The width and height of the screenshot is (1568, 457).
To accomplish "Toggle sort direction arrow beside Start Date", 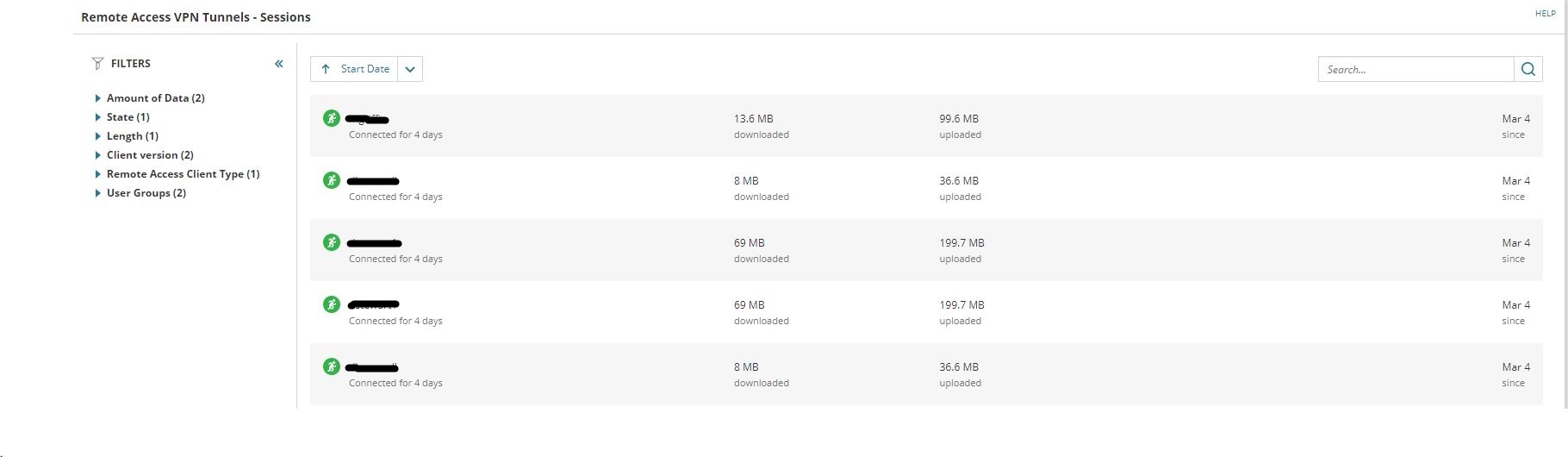I will coord(325,69).
